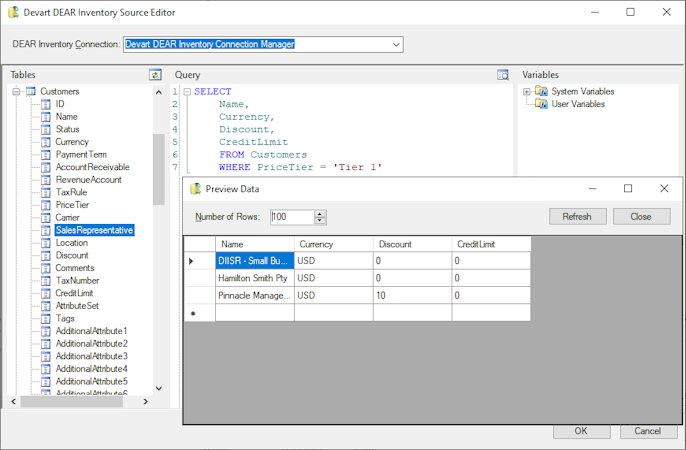Expand the System Variables node
This screenshot has height=450, width=686.
(x=527, y=92)
